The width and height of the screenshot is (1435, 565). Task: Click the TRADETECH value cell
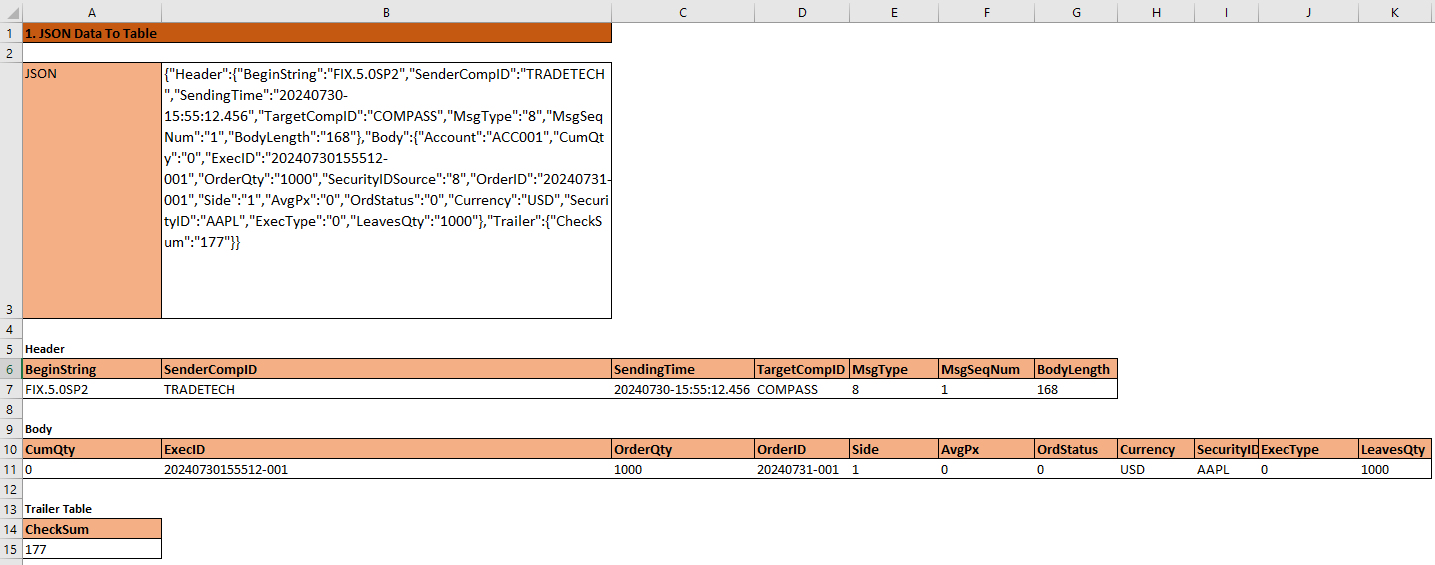(386, 389)
